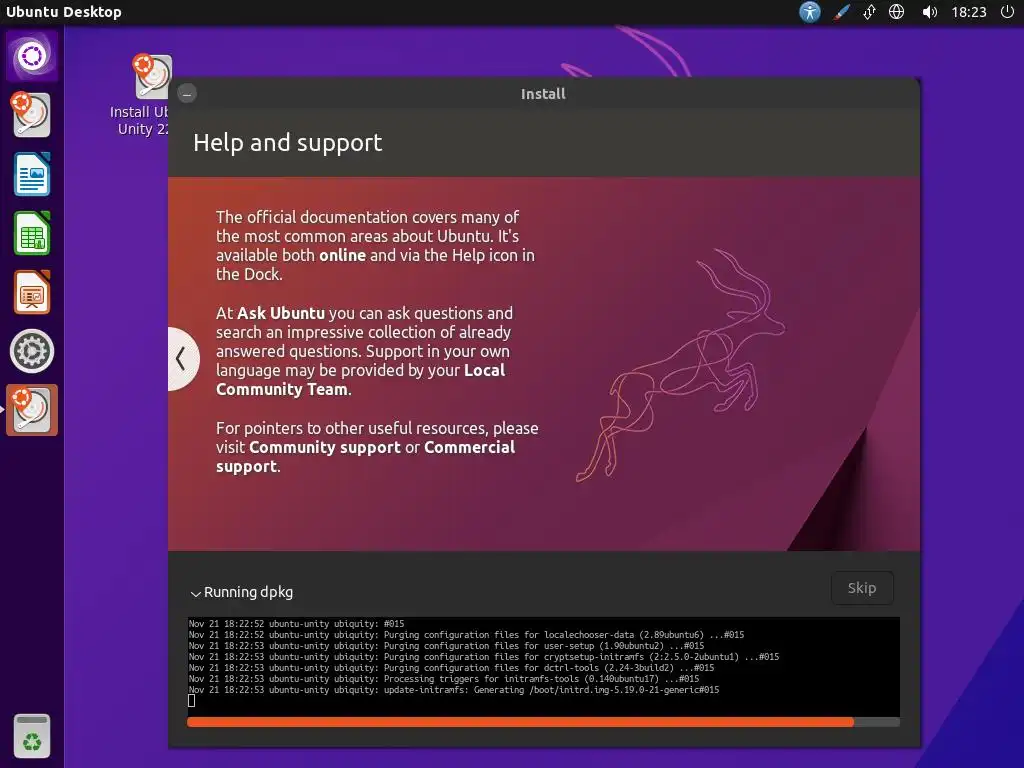Open the sound volume indicator
Screen dimensions: 1024x768
pyautogui.click(x=929, y=12)
